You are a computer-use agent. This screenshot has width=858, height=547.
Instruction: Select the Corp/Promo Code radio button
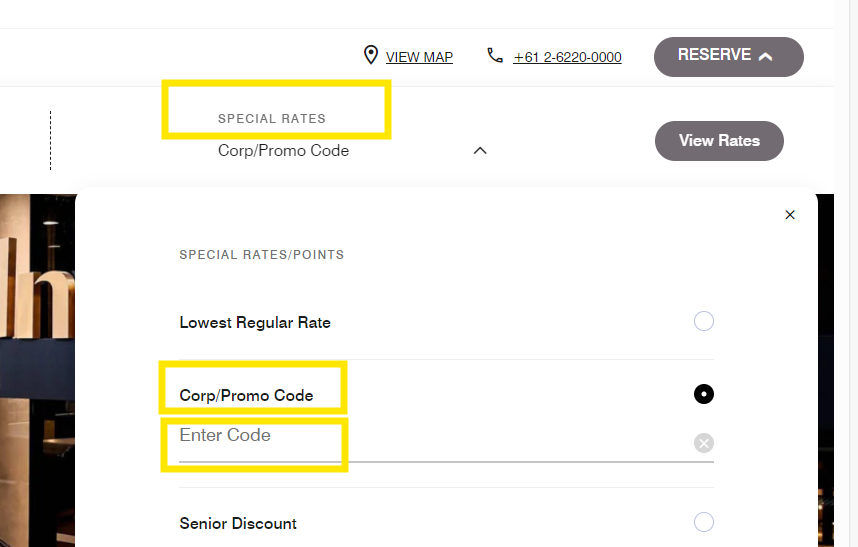[704, 394]
